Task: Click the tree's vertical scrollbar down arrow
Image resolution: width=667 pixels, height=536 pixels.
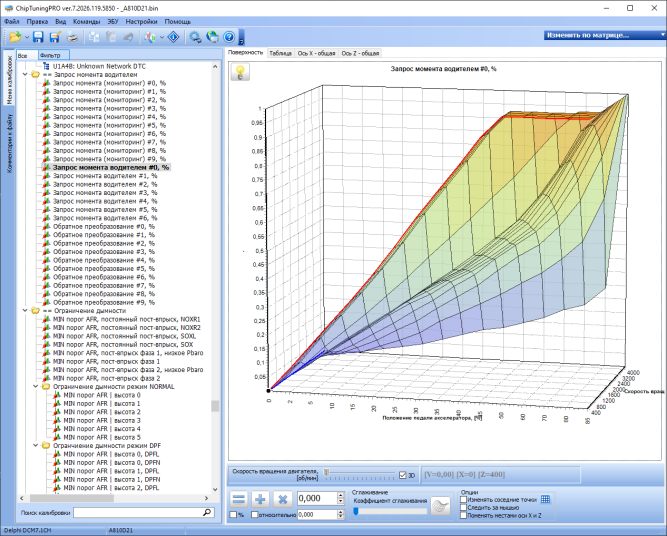Action: pos(215,489)
